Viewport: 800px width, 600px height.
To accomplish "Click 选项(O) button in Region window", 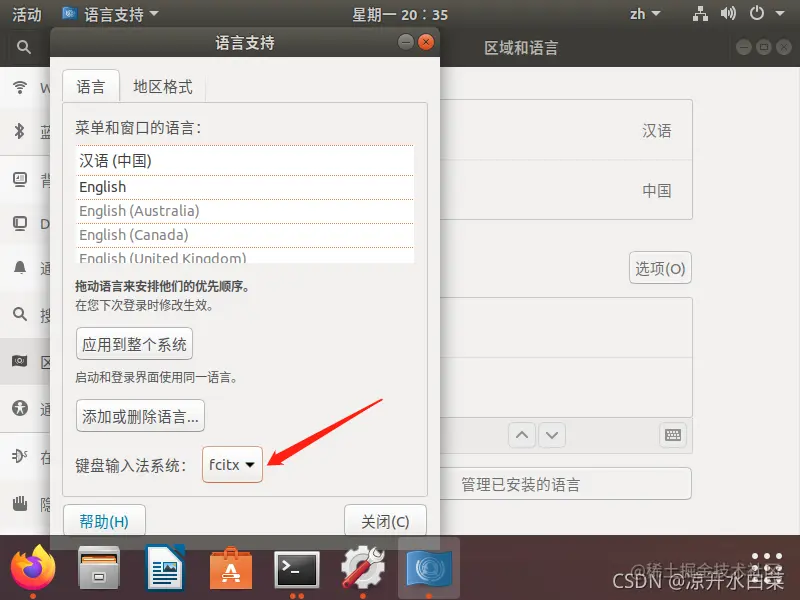I will click(660, 268).
